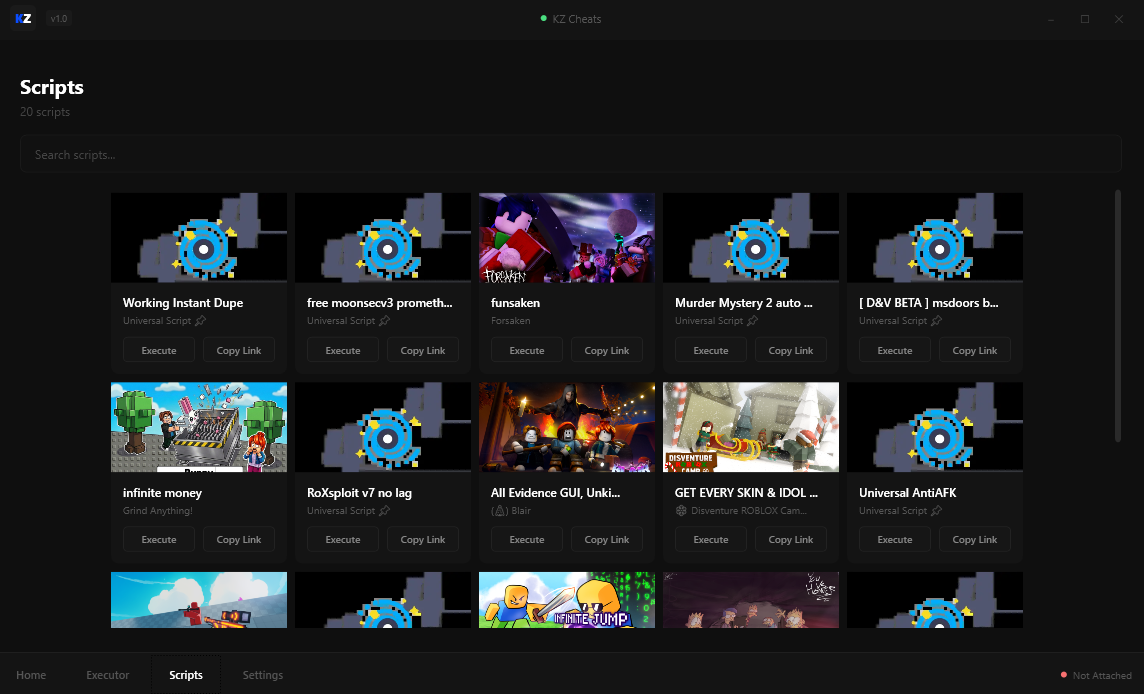The width and height of the screenshot is (1144, 694).
Task: Execute the Murder Mystery 2 auto script
Action: click(711, 350)
